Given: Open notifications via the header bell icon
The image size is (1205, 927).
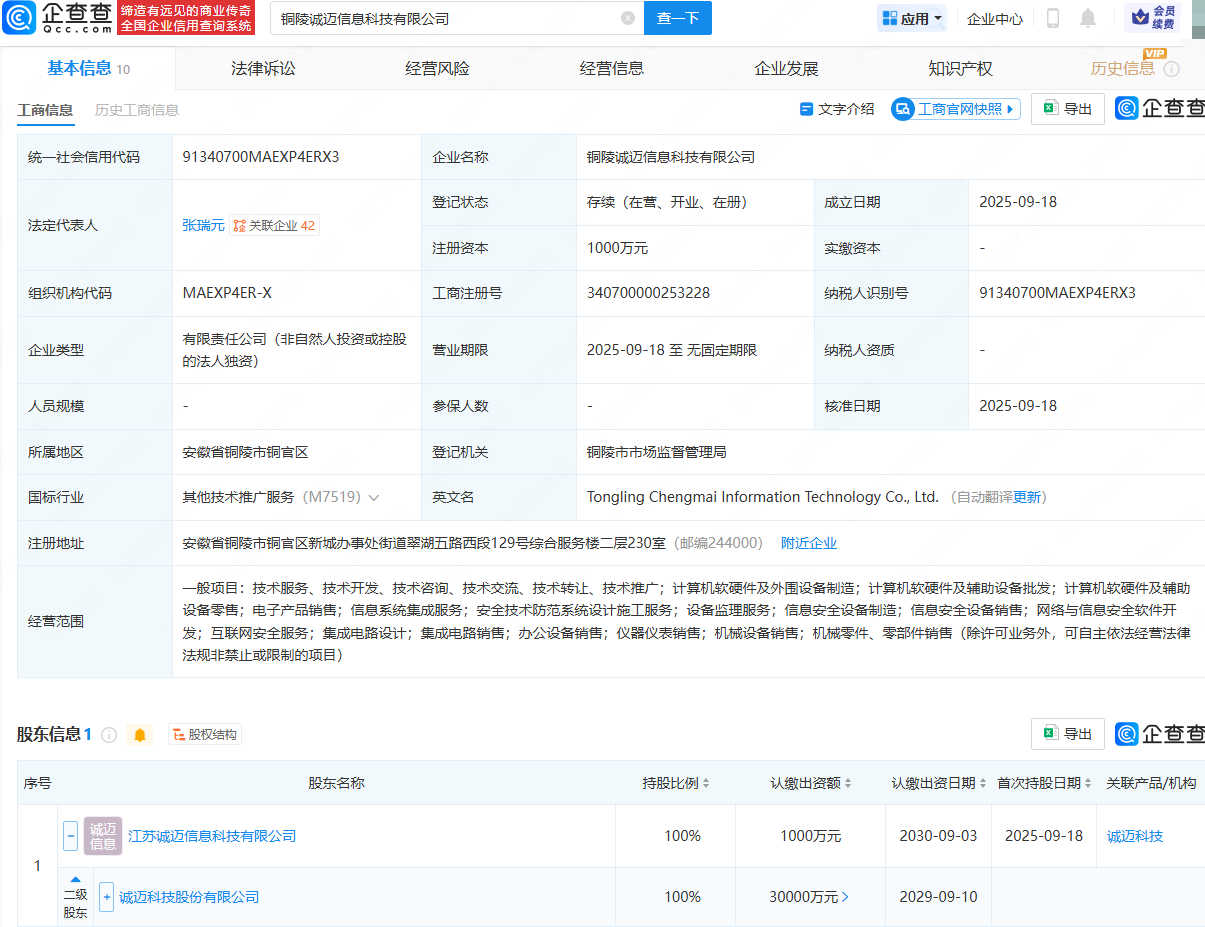Looking at the screenshot, I should pyautogui.click(x=1088, y=18).
